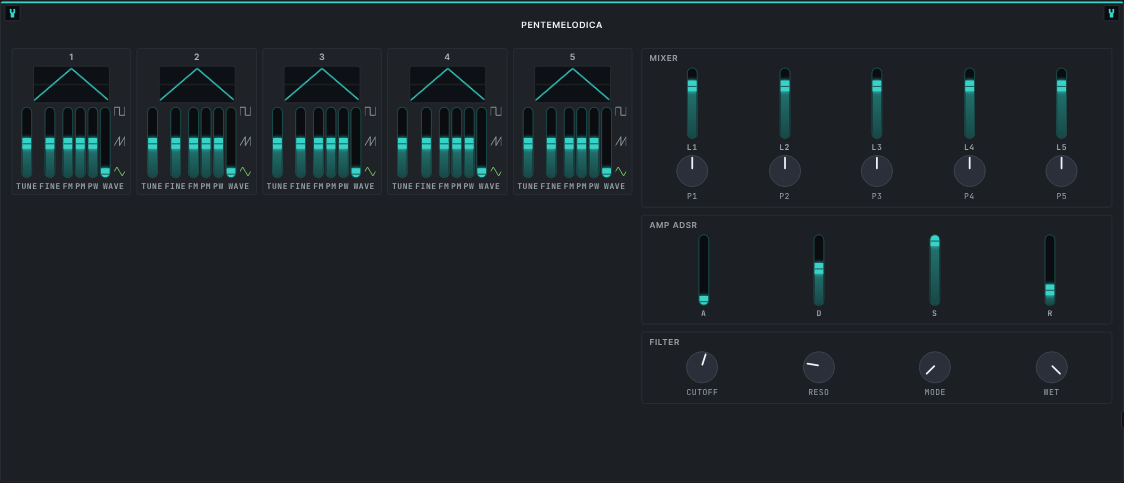Screen dimensions: 1124x483
Task: Select sawtooth wave icon for oscillator 3
Action: 370,141
